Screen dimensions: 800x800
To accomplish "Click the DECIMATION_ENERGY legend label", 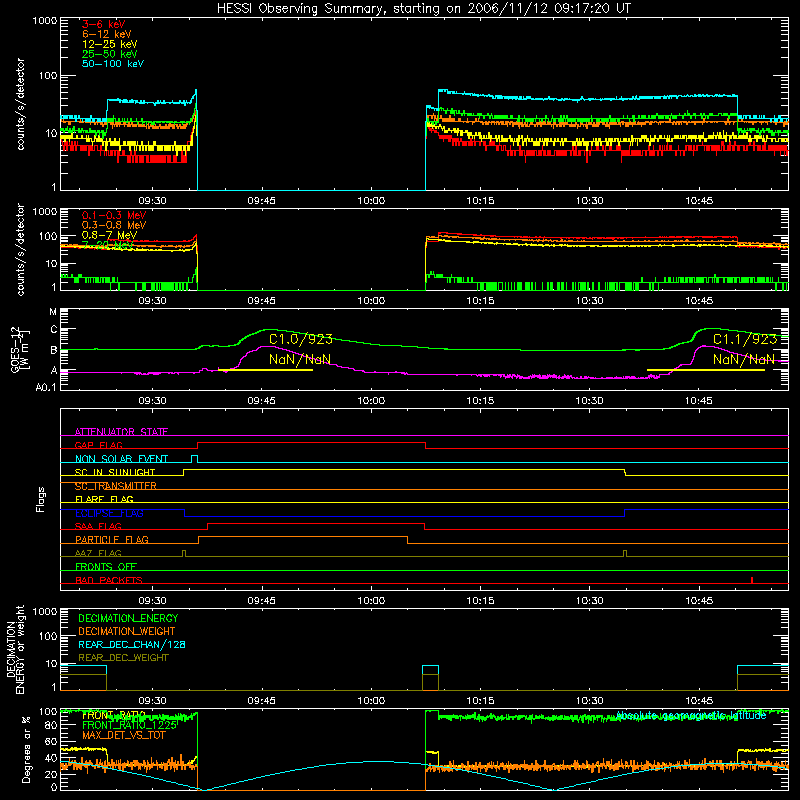I will (x=128, y=618).
